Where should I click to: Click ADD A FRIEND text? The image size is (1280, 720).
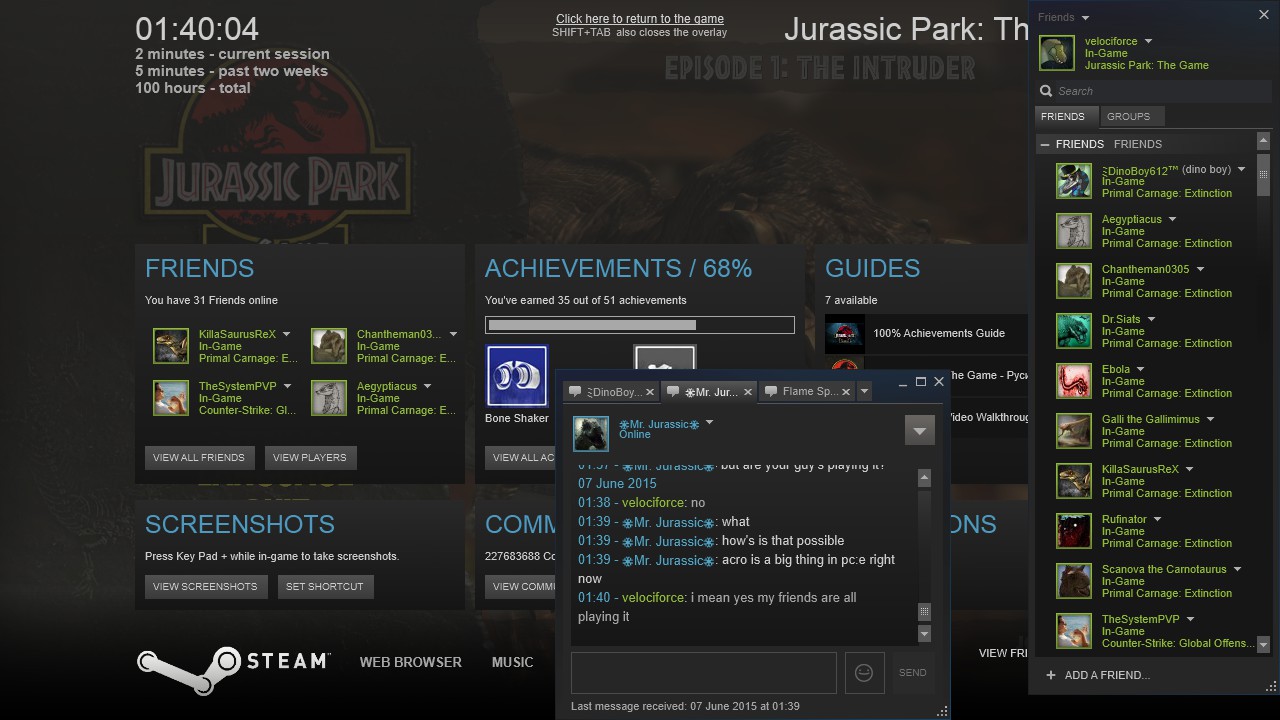pos(1107,675)
